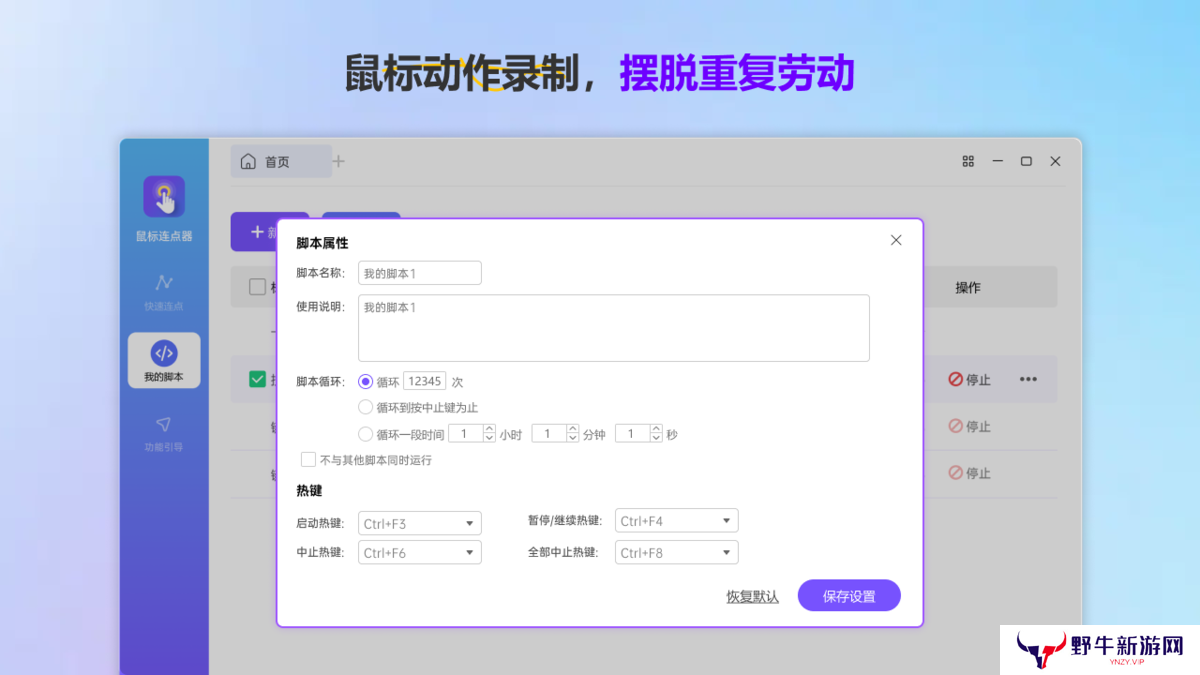The width and height of the screenshot is (1200, 675).
Task: Toggle the header select-all checkbox
Action: point(258,287)
